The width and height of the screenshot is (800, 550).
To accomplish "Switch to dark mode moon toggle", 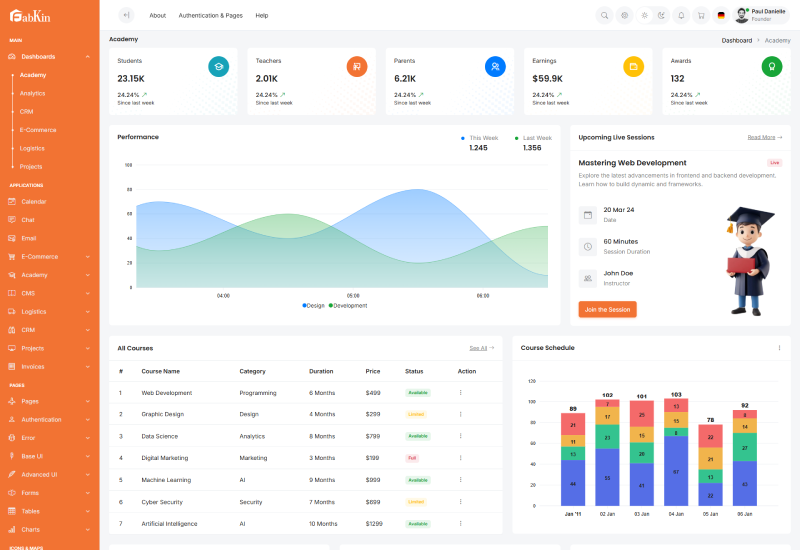I will pyautogui.click(x=661, y=15).
